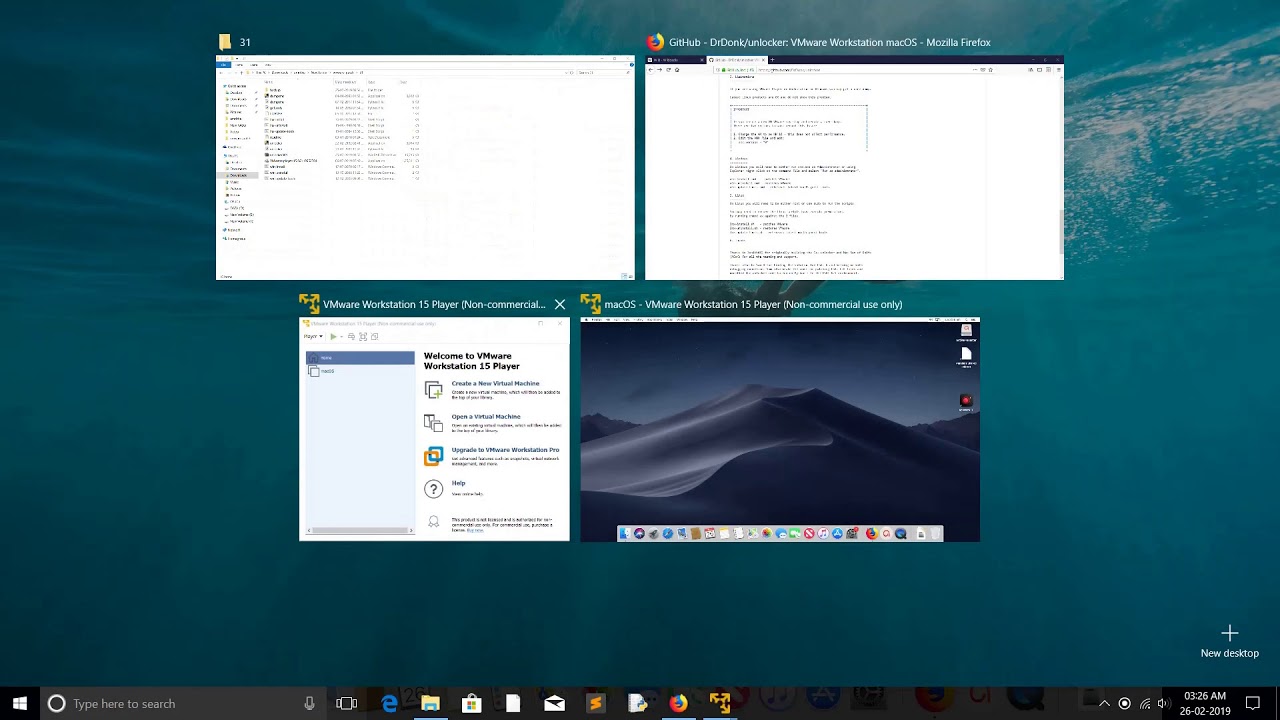The width and height of the screenshot is (1280, 720).
Task: Click the blank white document icon in taskbar
Action: [x=513, y=703]
